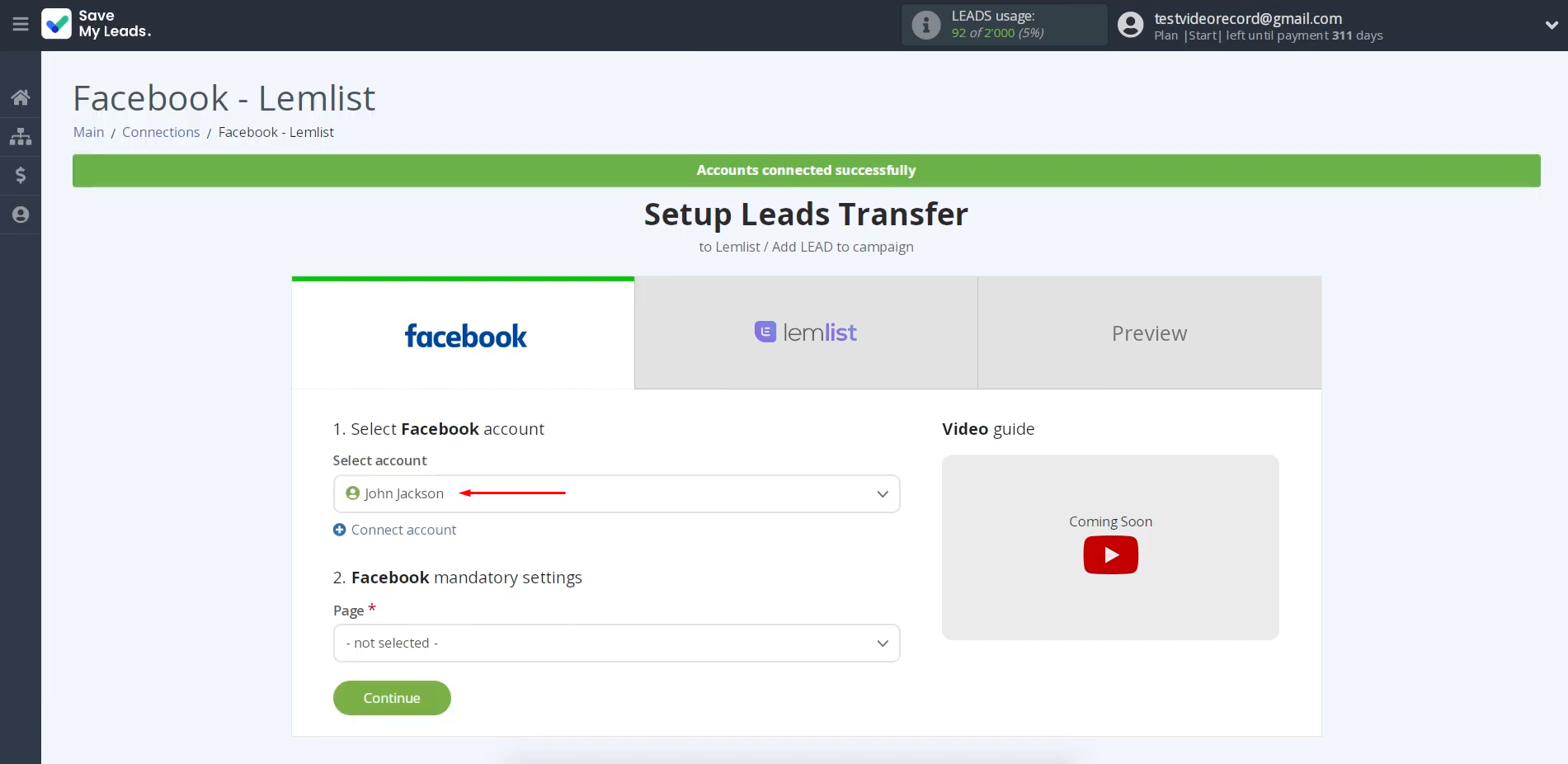
Task: Open the Select account dropdown showing John Jackson
Action: tap(616, 493)
